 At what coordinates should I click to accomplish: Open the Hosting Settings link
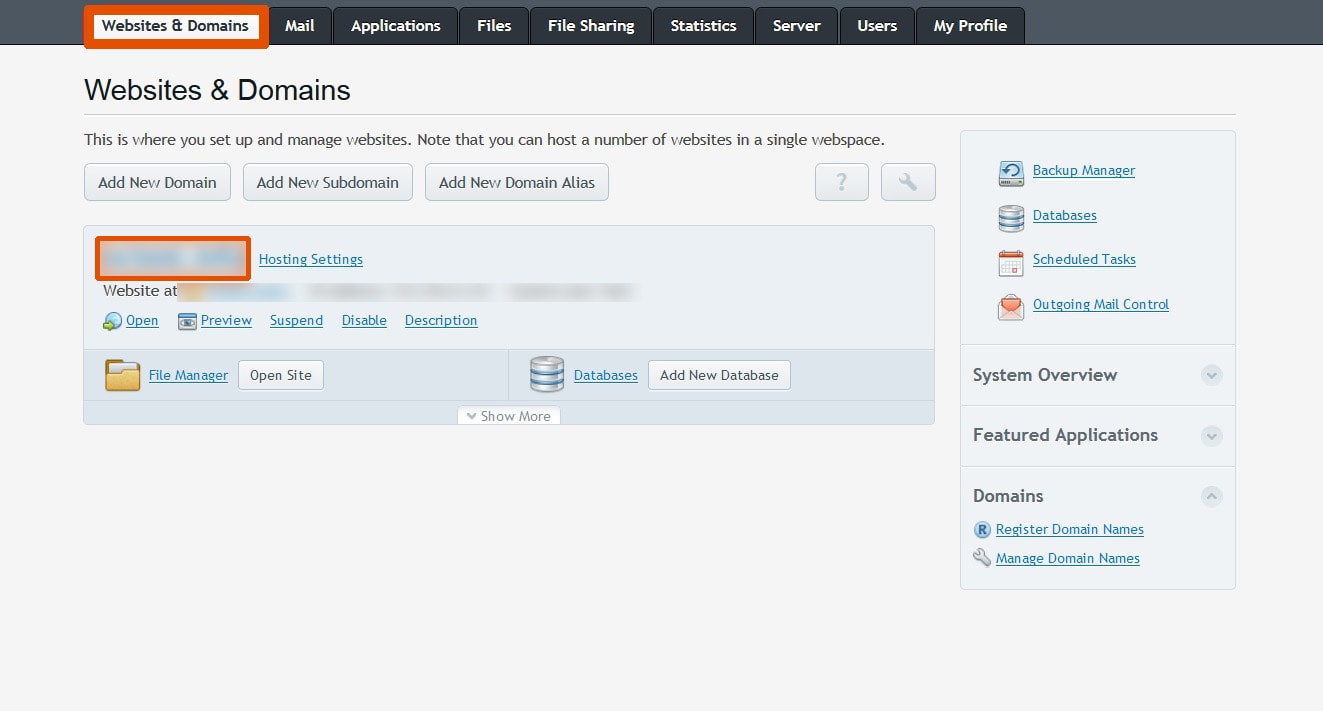click(310, 259)
